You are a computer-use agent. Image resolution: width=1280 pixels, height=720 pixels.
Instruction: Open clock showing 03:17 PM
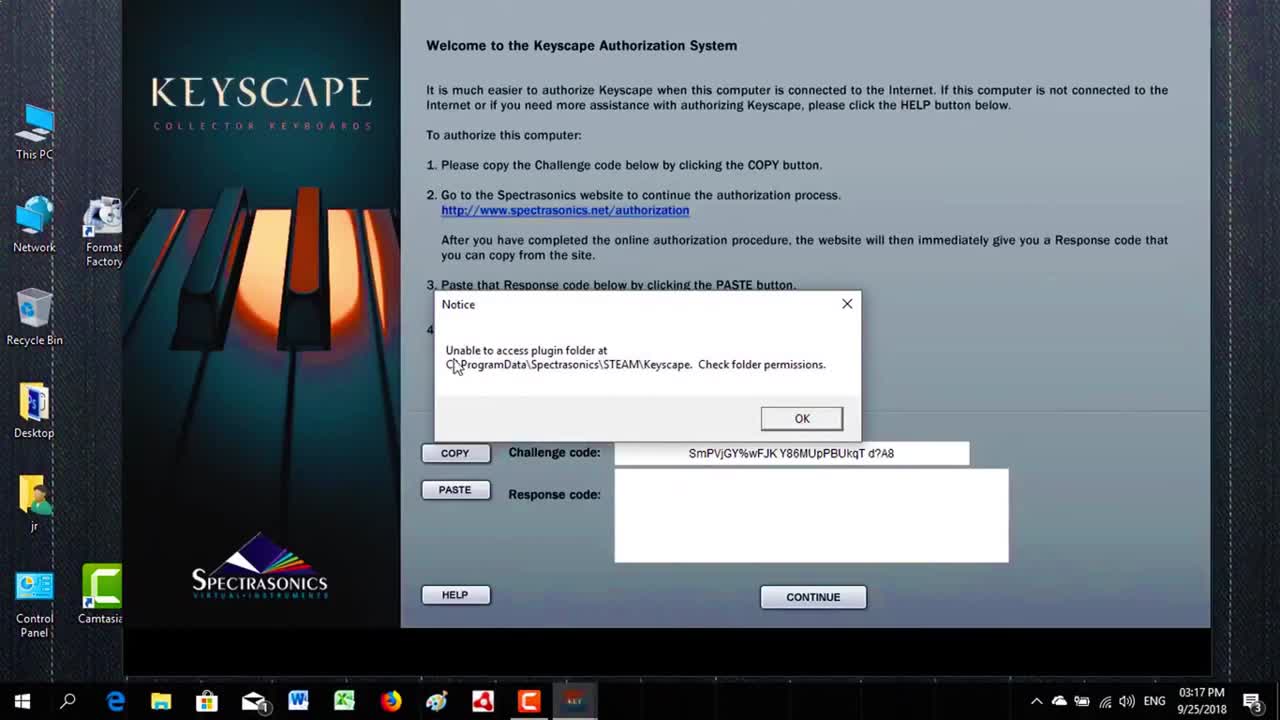(1202, 701)
